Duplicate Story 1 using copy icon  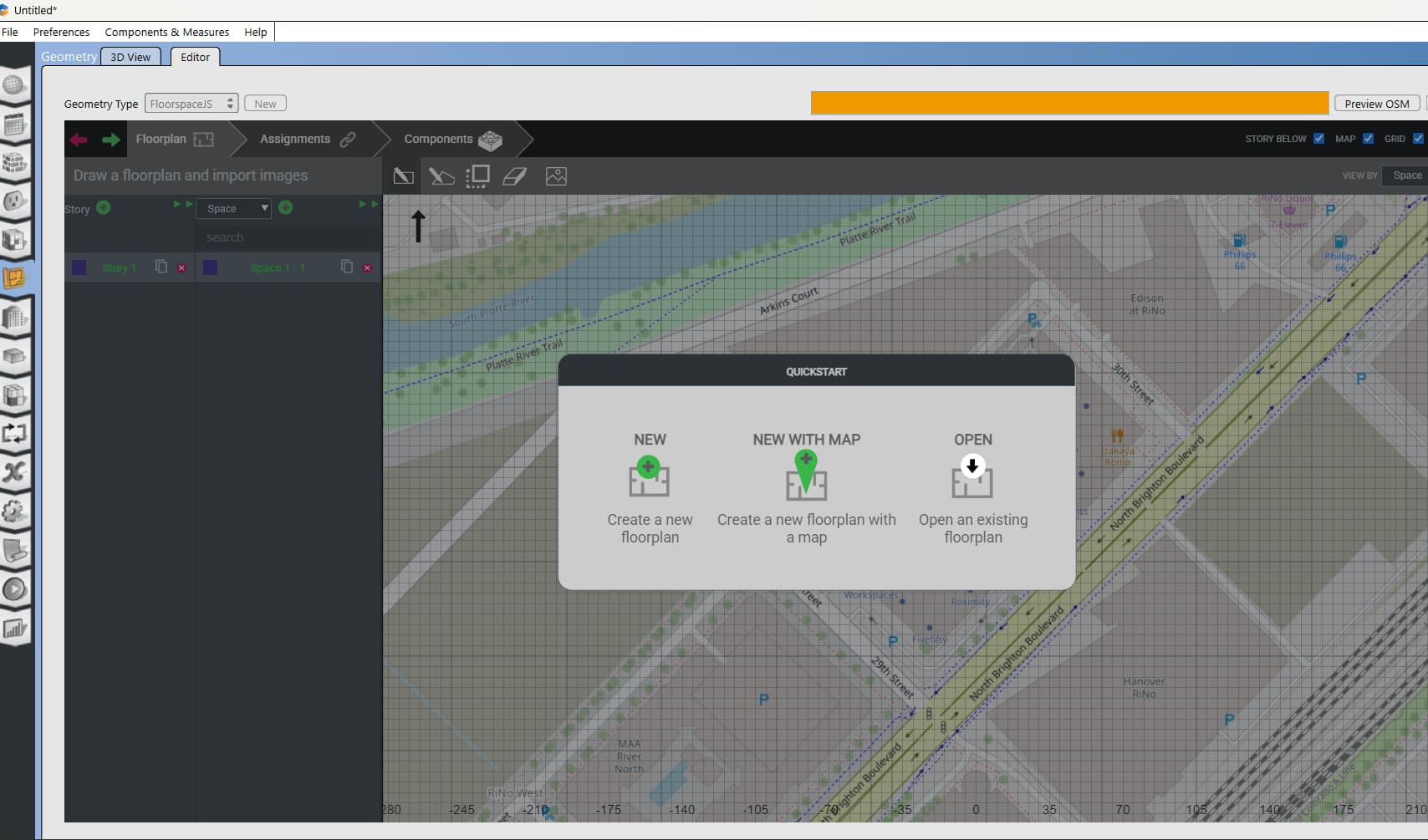point(161,267)
